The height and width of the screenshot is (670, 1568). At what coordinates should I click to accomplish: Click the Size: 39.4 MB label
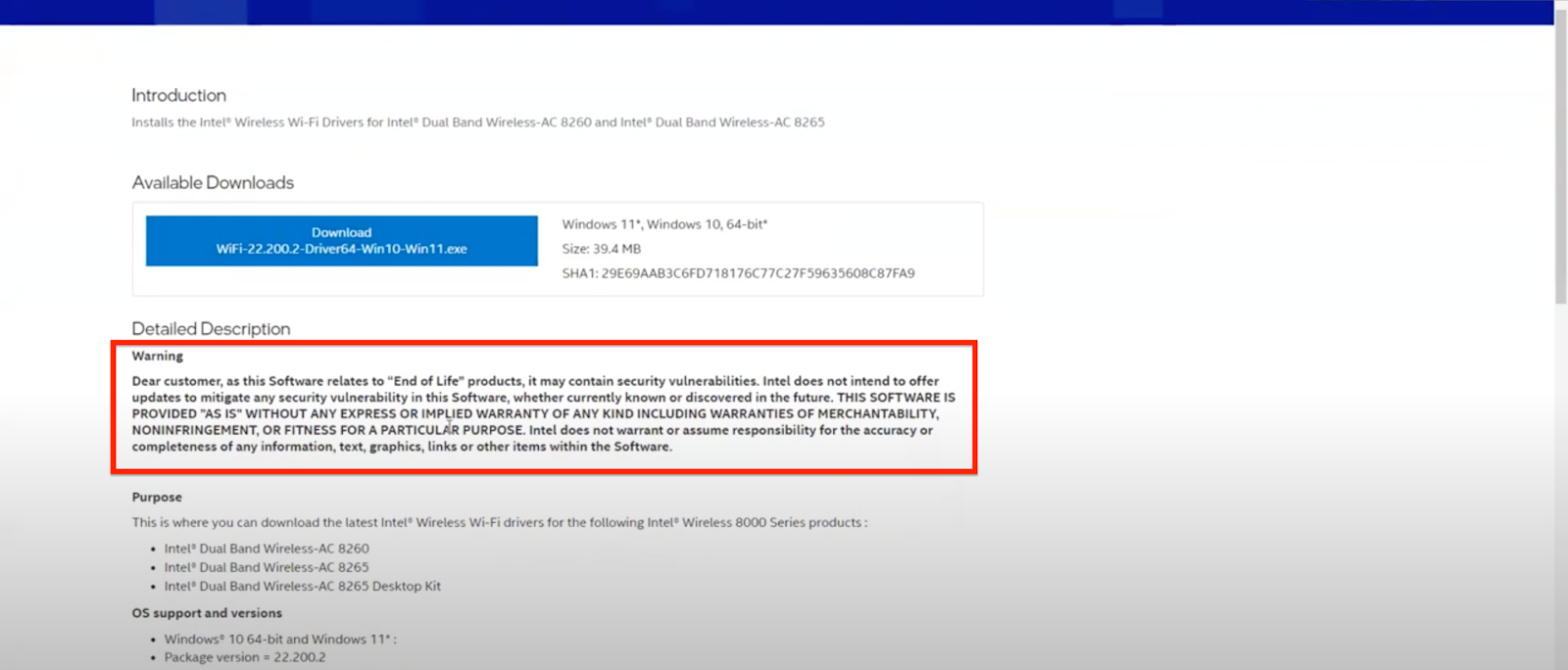point(601,249)
